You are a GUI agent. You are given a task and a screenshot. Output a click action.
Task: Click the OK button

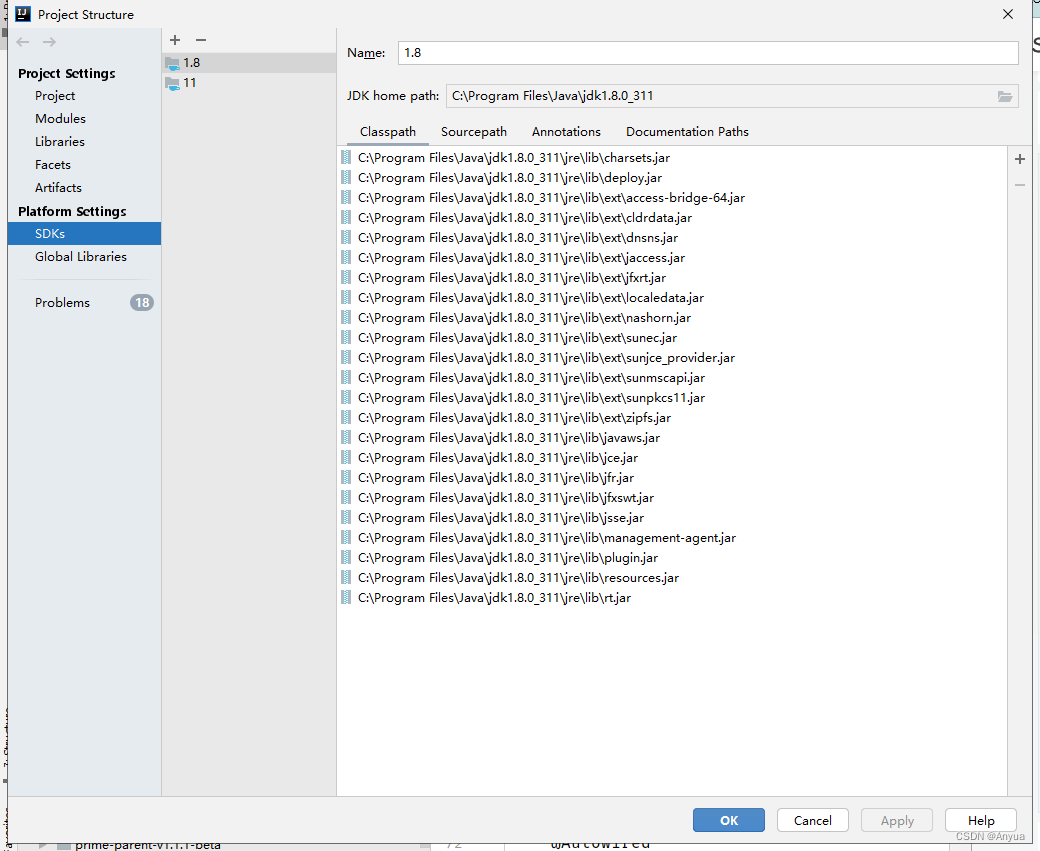[x=728, y=820]
